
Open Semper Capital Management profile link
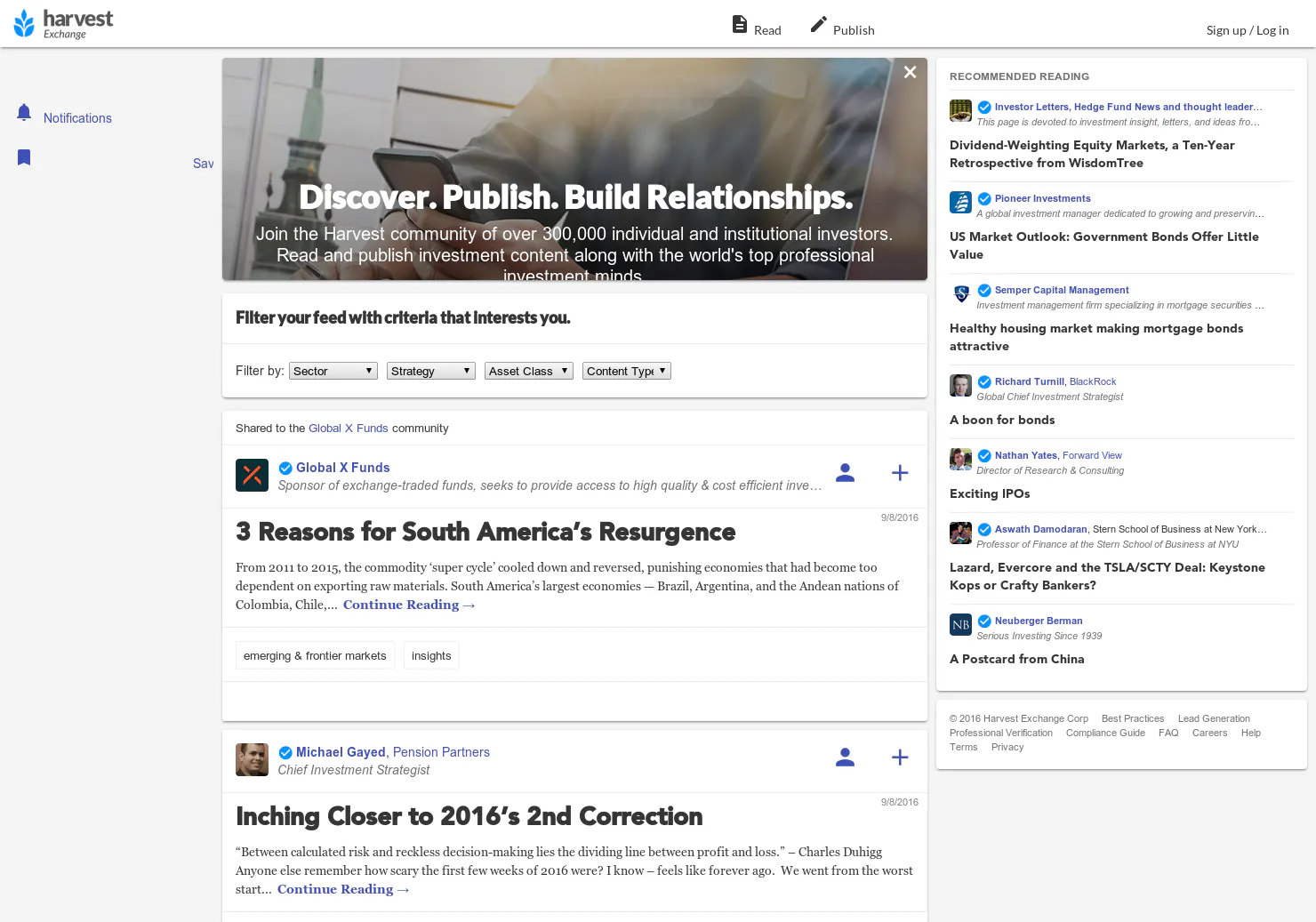(1062, 290)
